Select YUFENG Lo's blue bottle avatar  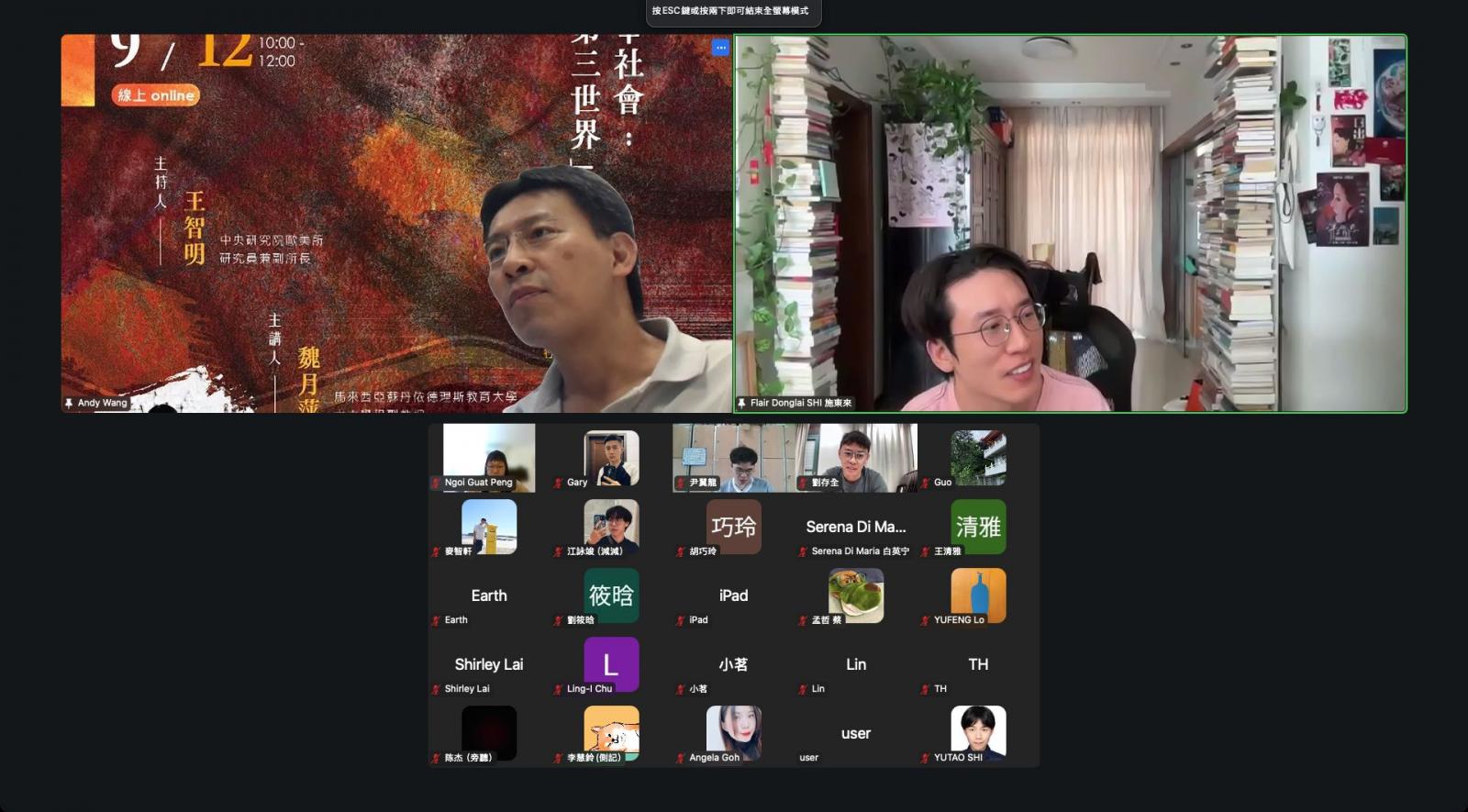(x=978, y=595)
